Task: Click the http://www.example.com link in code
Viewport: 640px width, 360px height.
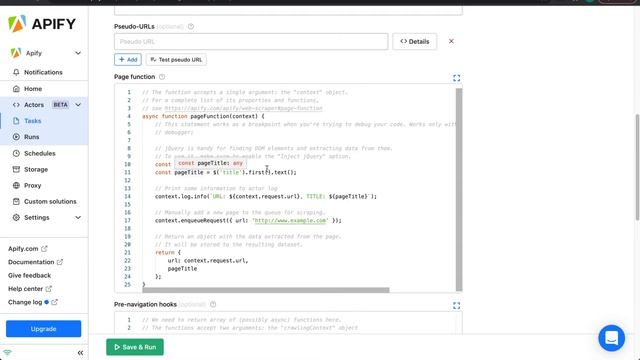Action: 290,220
